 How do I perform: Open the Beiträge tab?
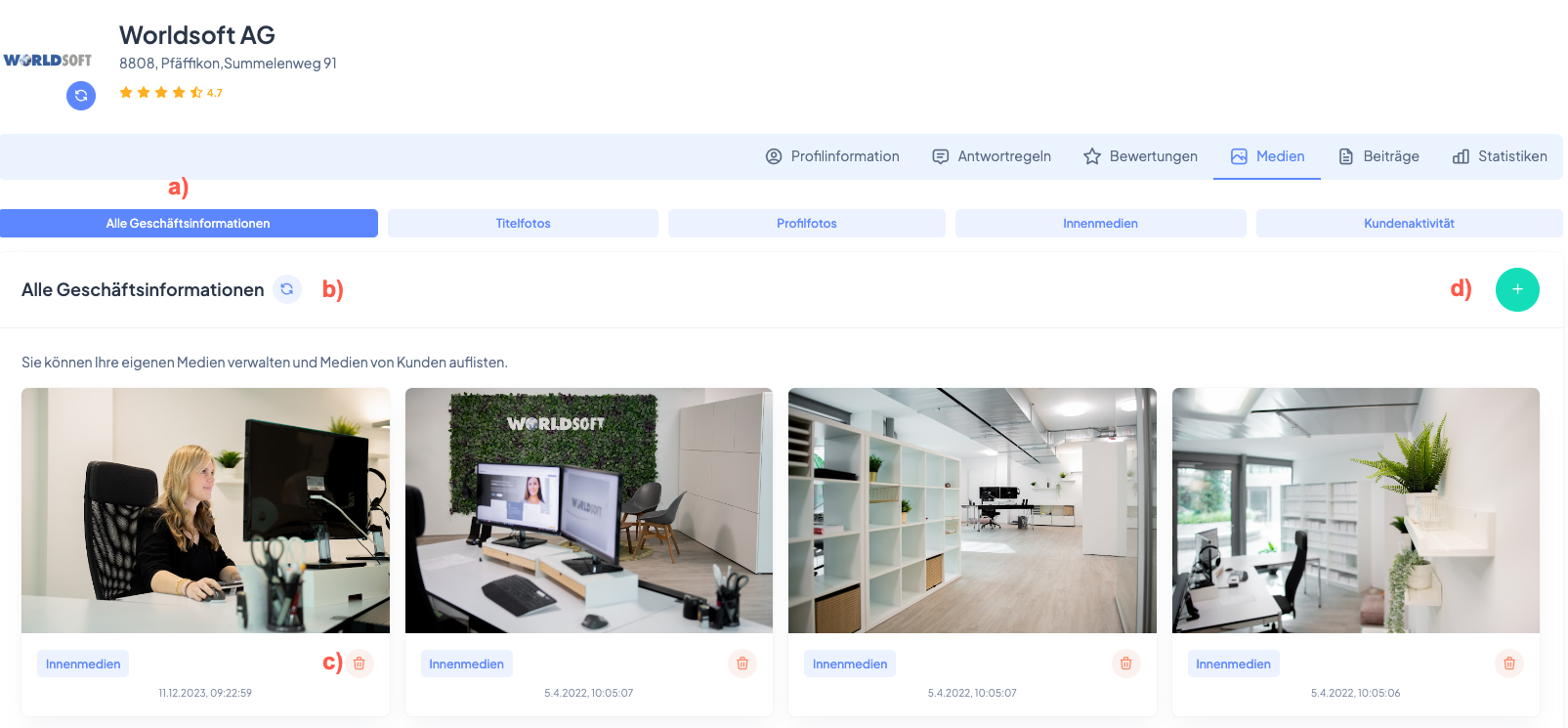click(x=1378, y=156)
